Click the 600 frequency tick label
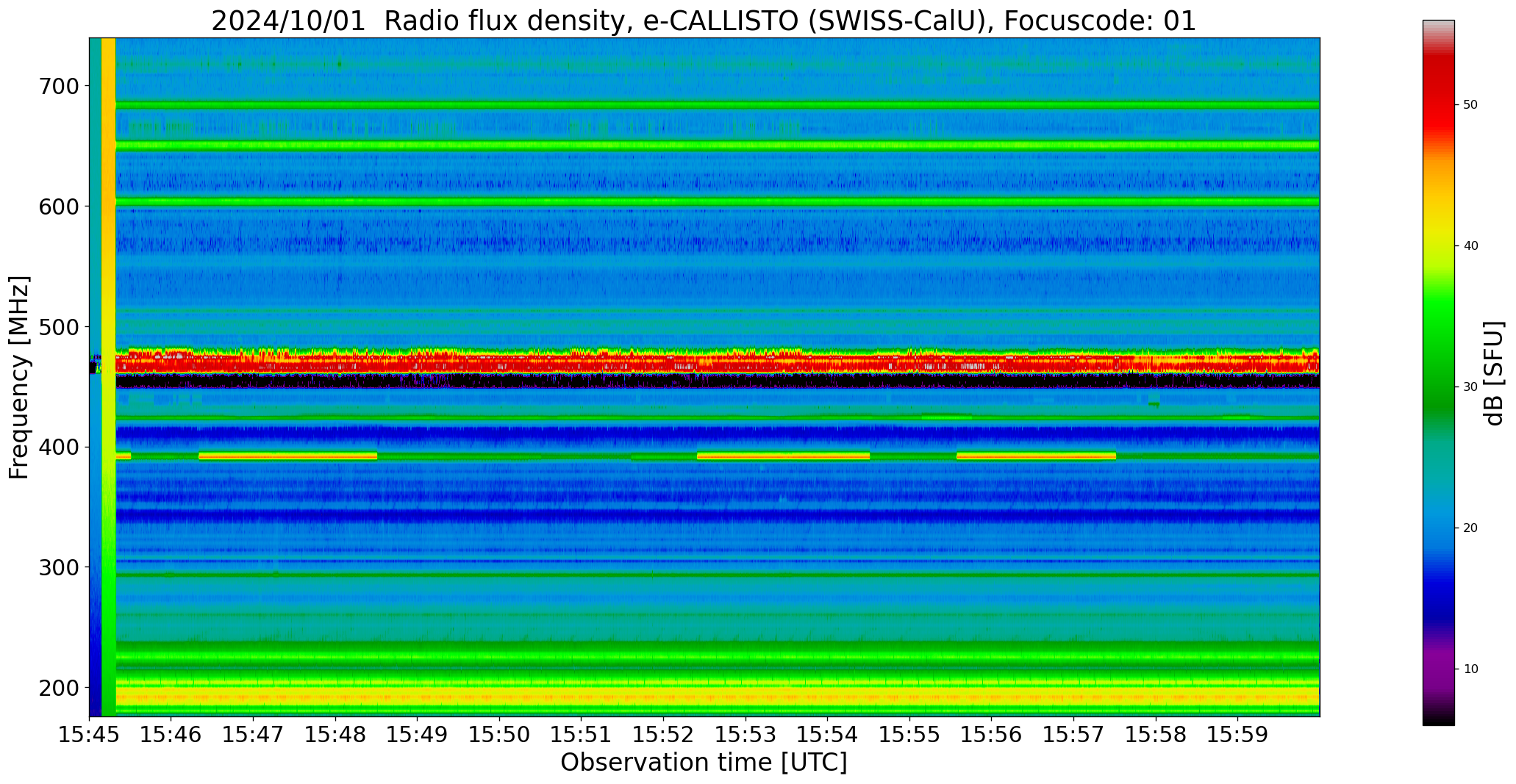Viewport: 1516px width, 784px height. coord(58,206)
